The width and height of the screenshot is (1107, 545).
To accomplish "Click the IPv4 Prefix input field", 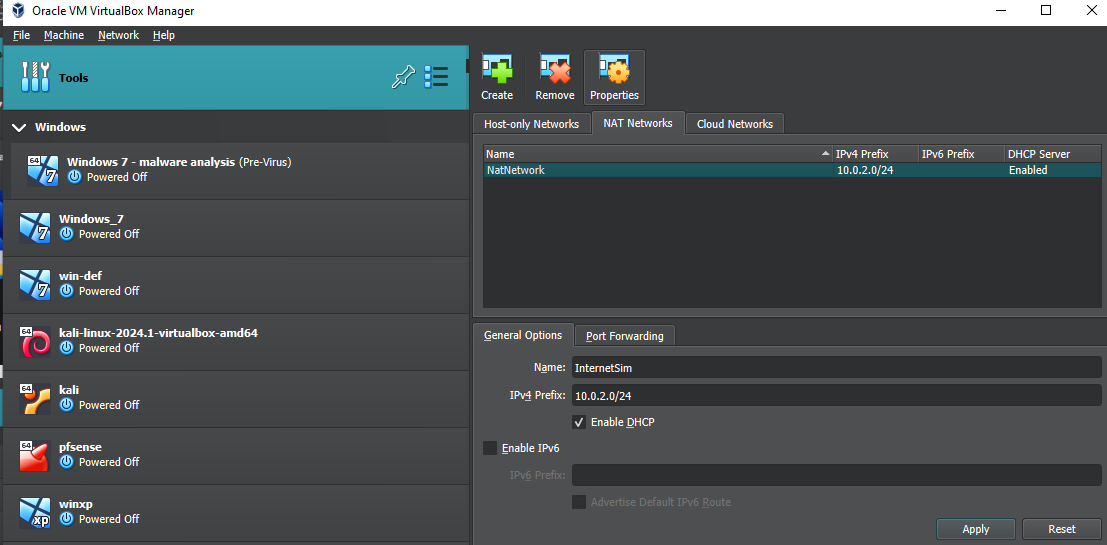I will 837,395.
